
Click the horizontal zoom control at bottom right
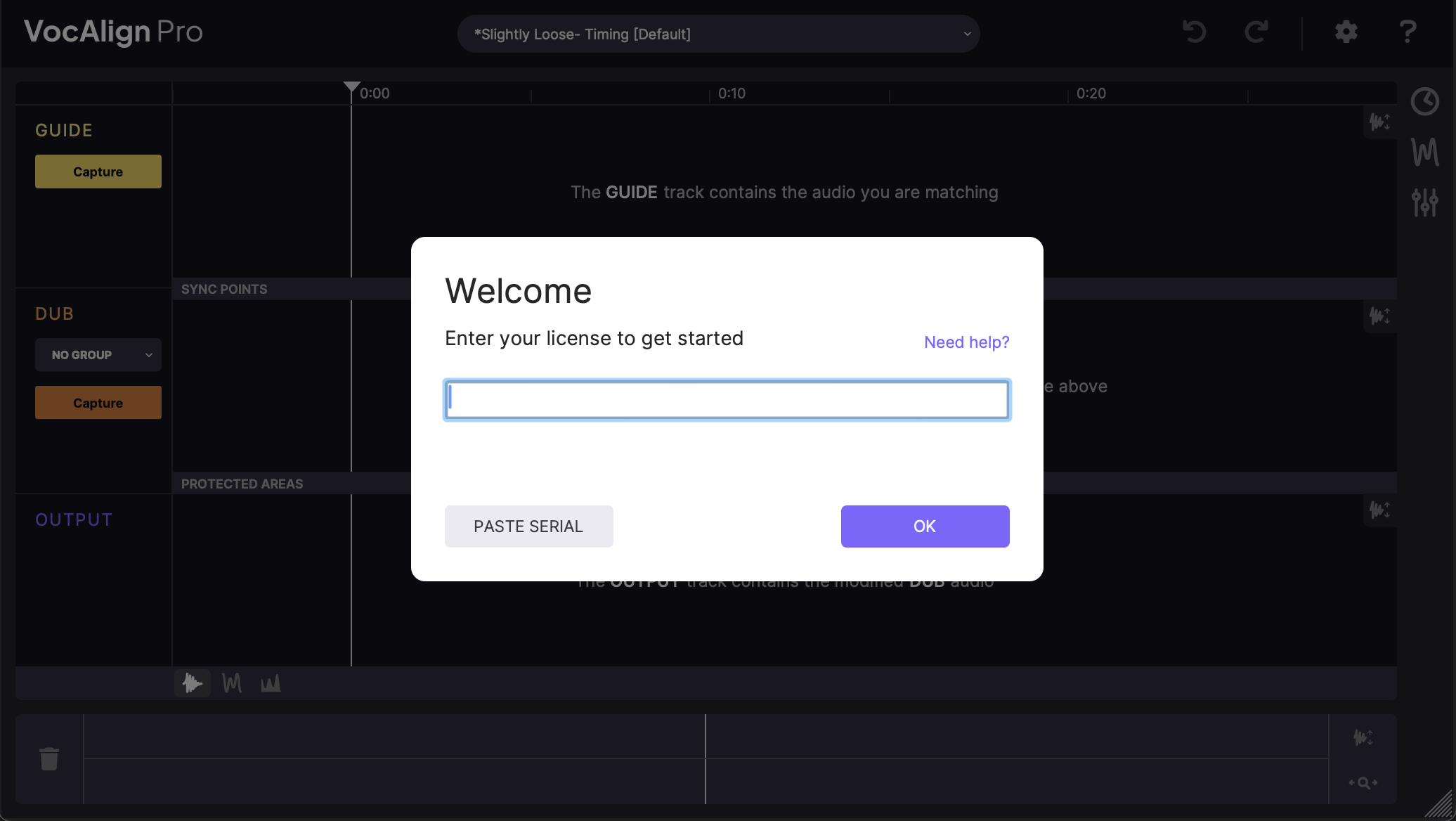(1362, 782)
